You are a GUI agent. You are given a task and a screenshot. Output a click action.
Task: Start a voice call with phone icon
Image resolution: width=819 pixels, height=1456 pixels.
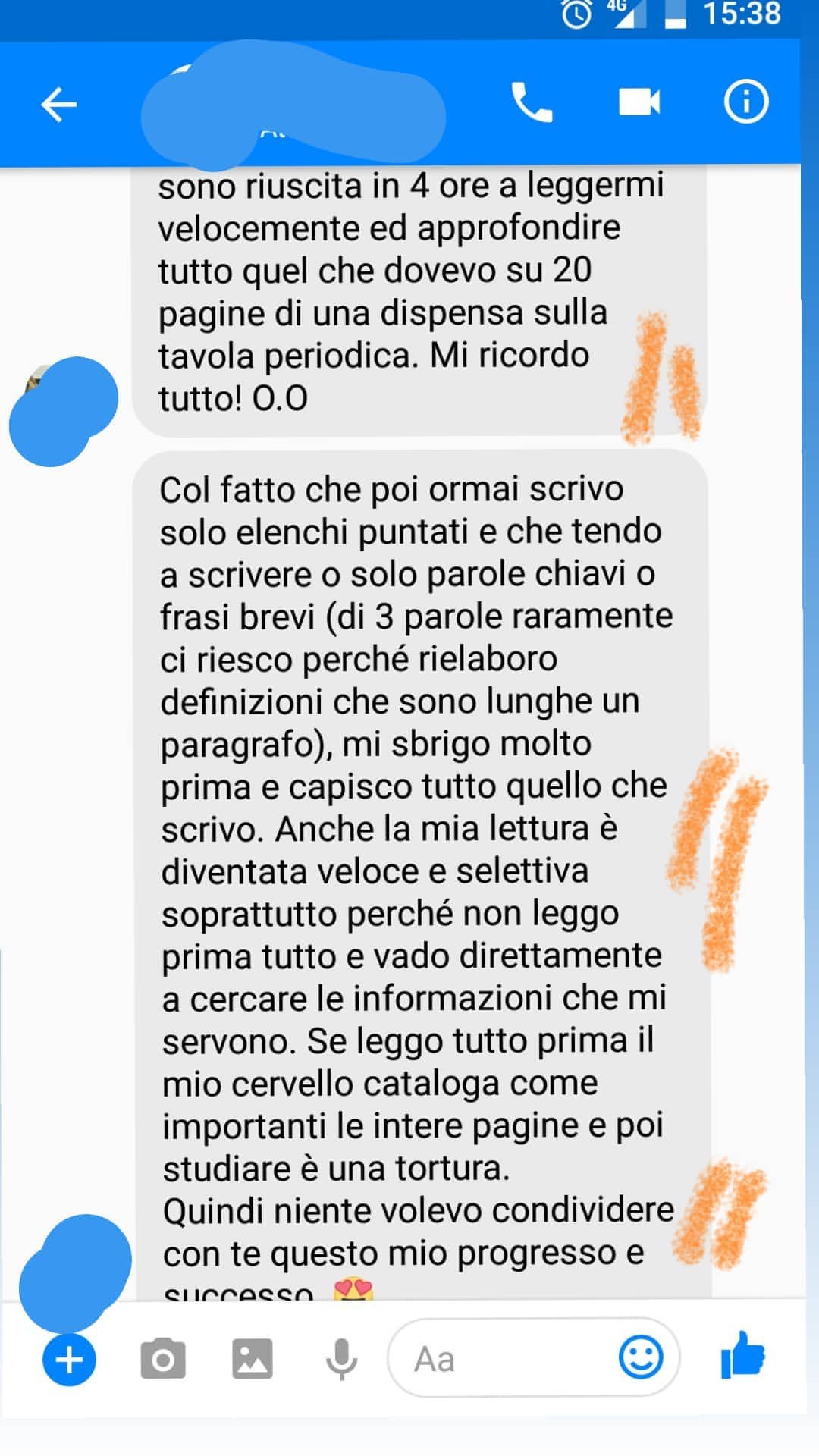pos(532,102)
